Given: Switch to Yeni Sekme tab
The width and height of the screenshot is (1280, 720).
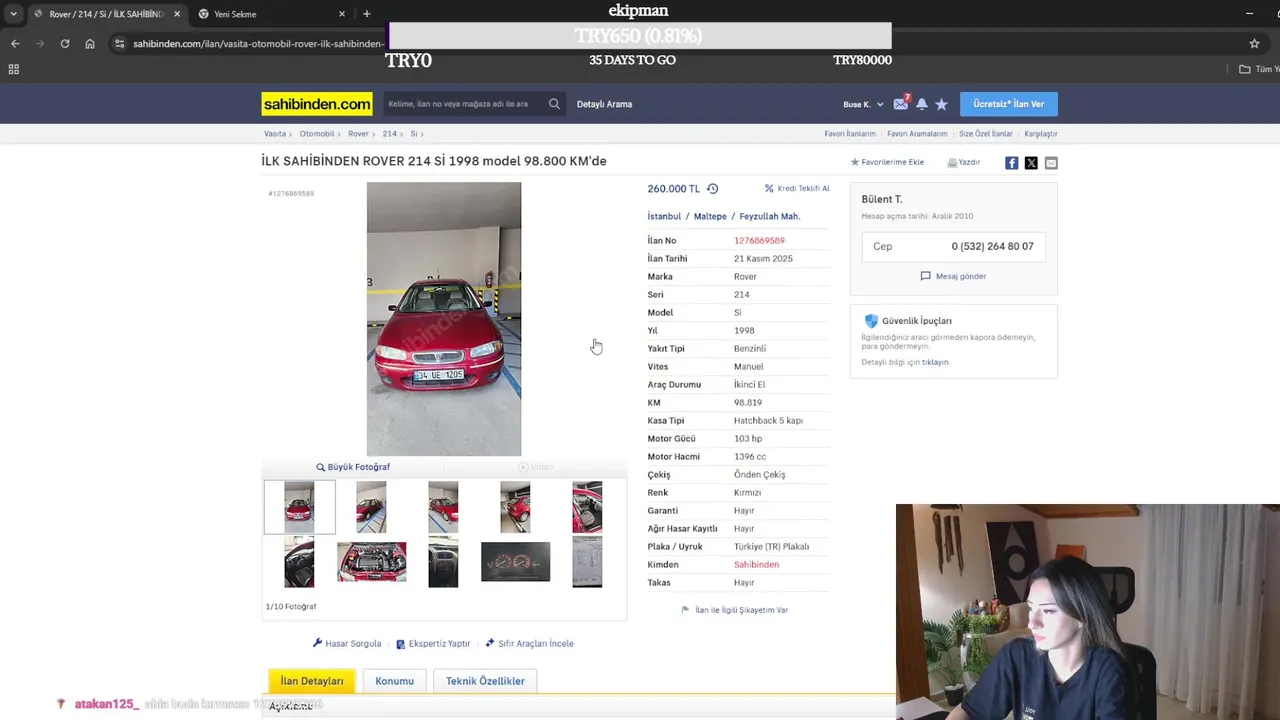Looking at the screenshot, I should coord(270,14).
